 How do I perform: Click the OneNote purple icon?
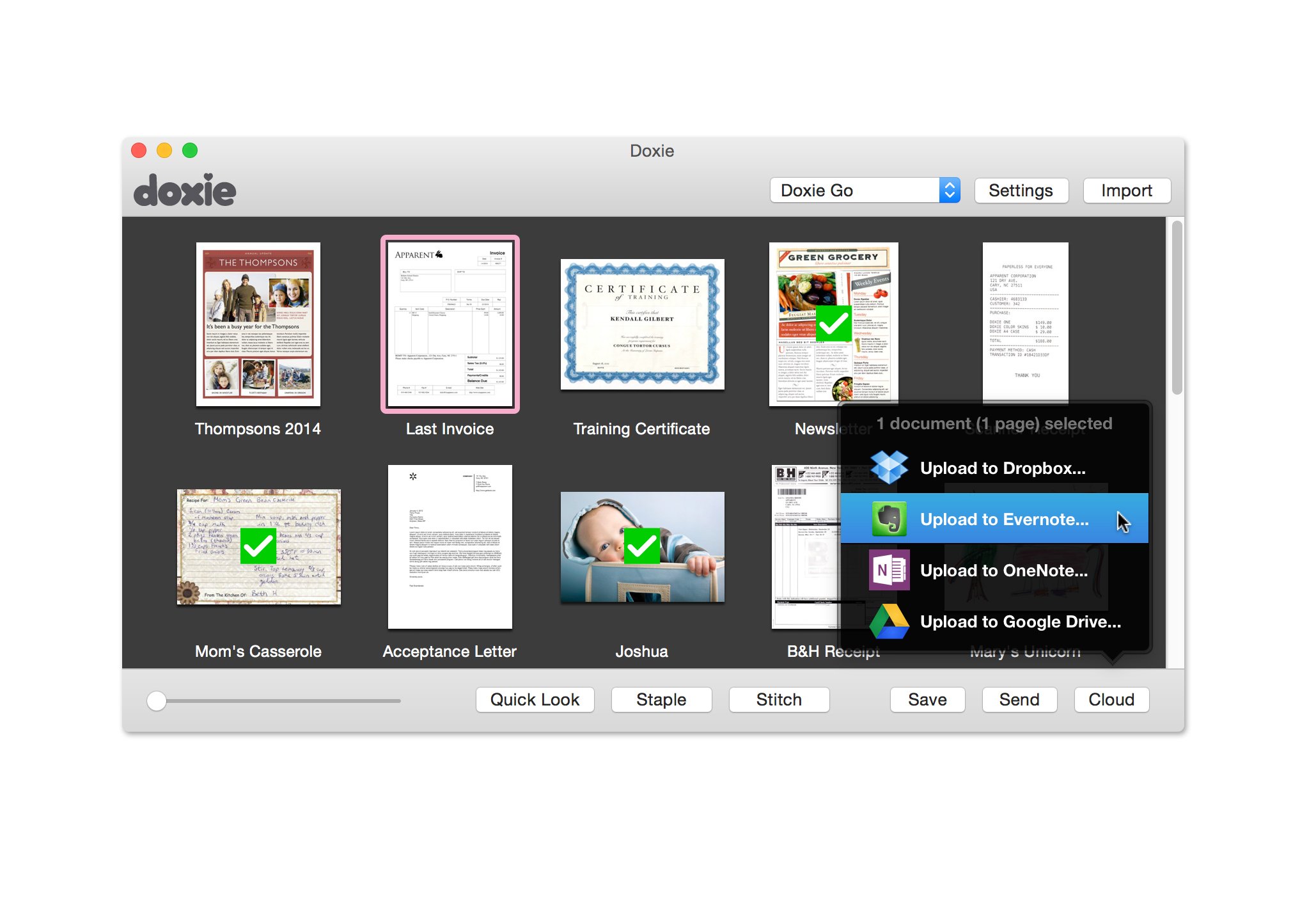click(x=889, y=570)
